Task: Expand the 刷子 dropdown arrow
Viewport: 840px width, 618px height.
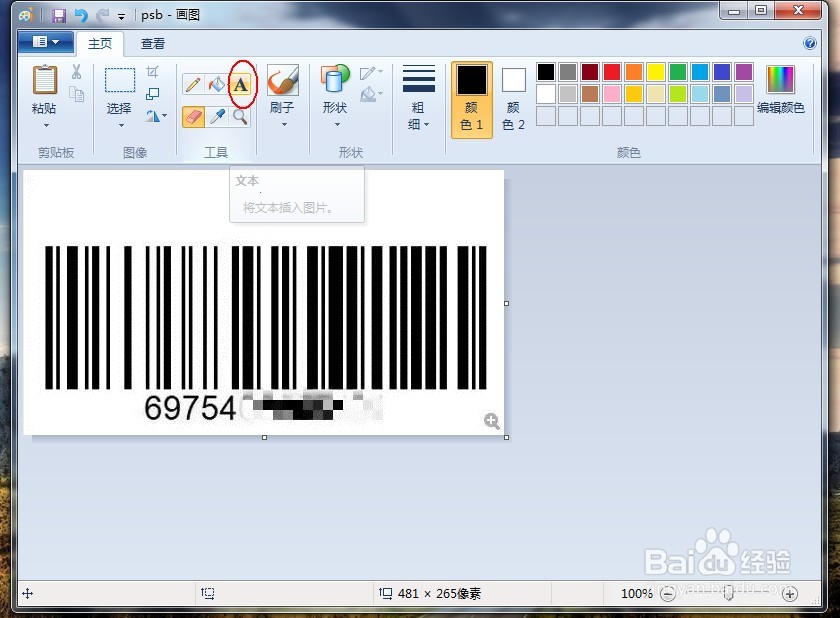Action: tap(284, 124)
